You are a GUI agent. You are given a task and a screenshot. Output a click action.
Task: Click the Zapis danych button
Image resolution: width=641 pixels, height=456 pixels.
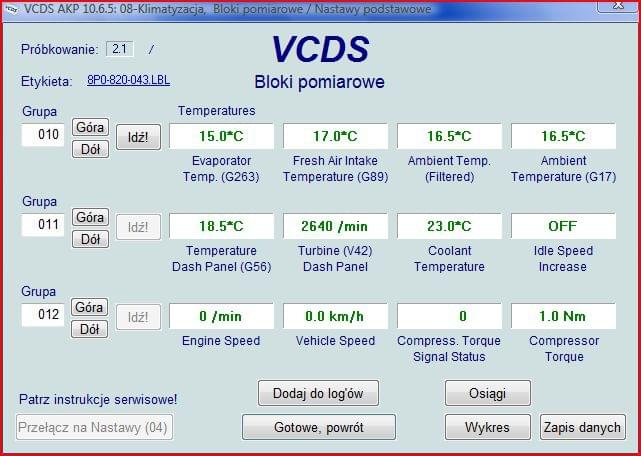[x=583, y=427]
